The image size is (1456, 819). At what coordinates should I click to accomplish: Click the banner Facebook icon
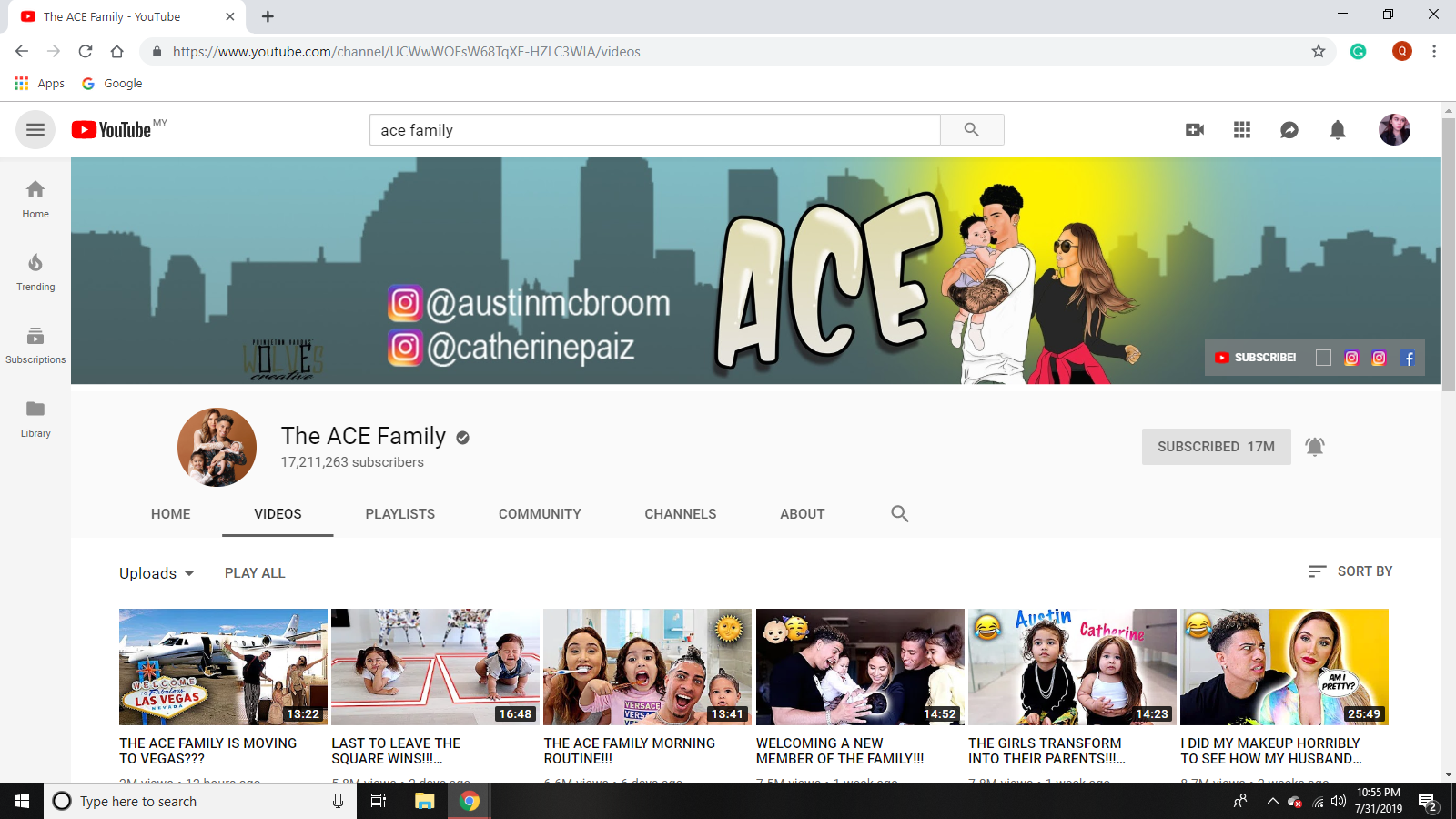1408,358
